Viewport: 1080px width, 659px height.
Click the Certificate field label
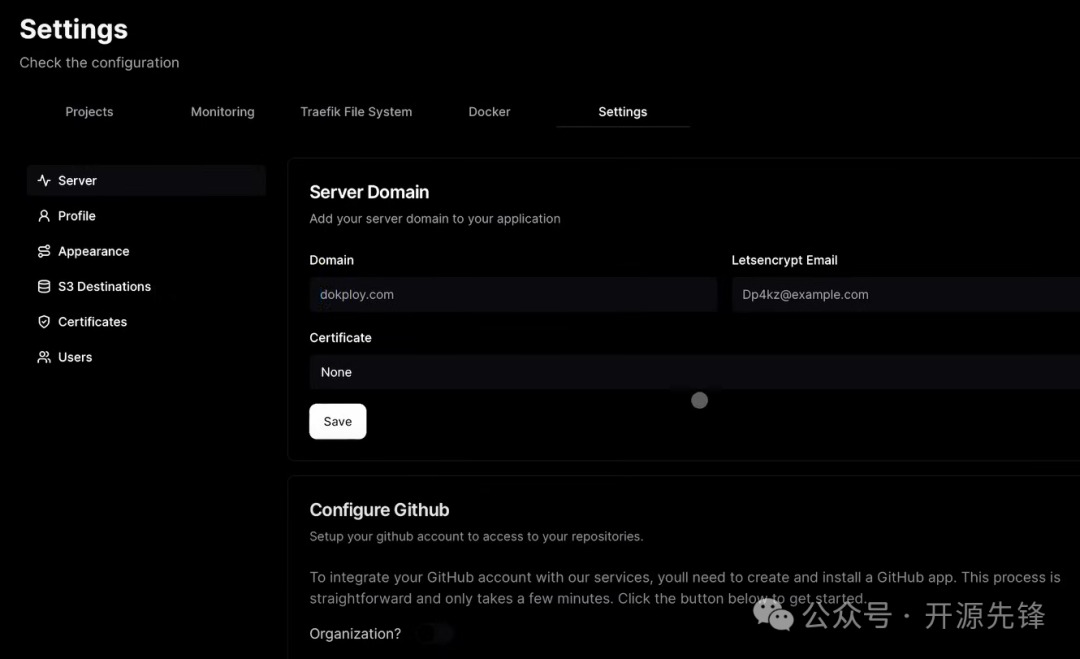click(x=340, y=338)
